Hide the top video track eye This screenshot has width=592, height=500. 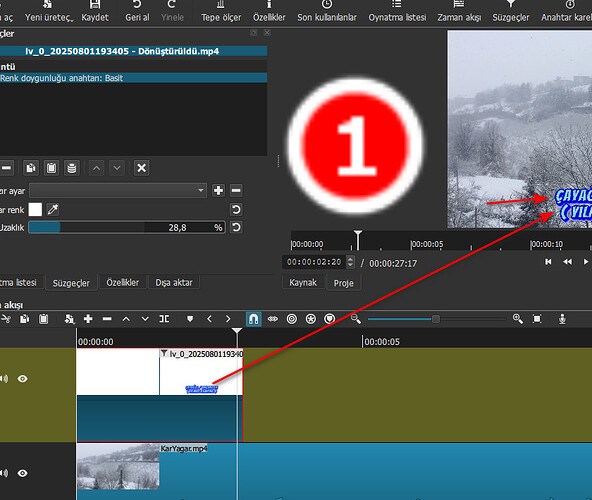[x=23, y=379]
